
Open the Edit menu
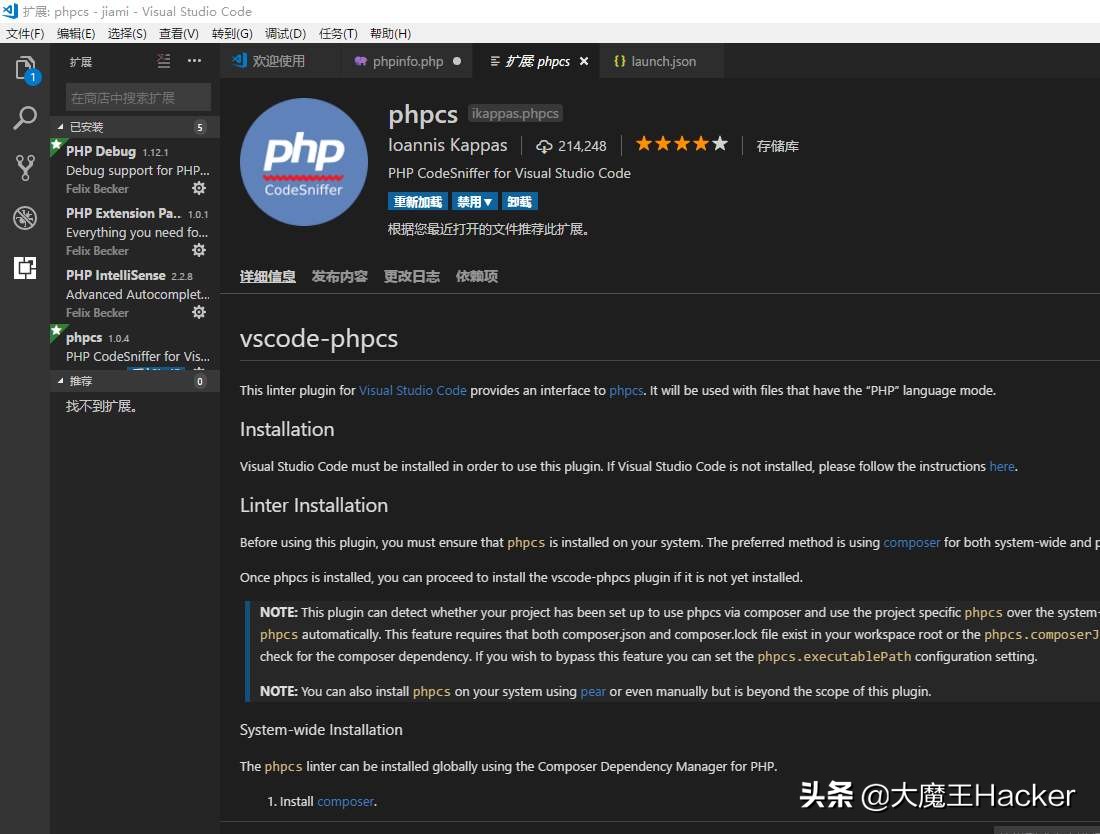point(76,33)
